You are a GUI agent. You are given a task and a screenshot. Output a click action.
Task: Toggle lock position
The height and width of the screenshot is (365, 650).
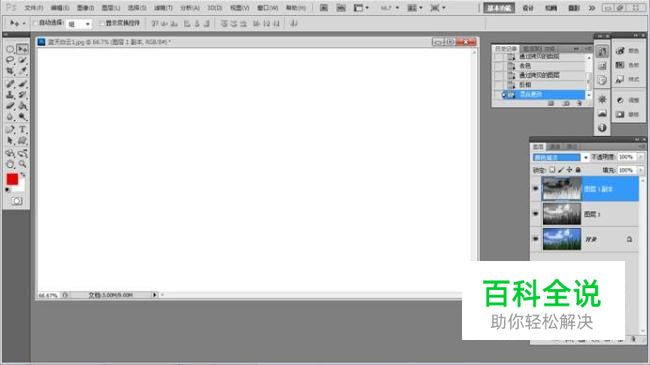tap(569, 170)
